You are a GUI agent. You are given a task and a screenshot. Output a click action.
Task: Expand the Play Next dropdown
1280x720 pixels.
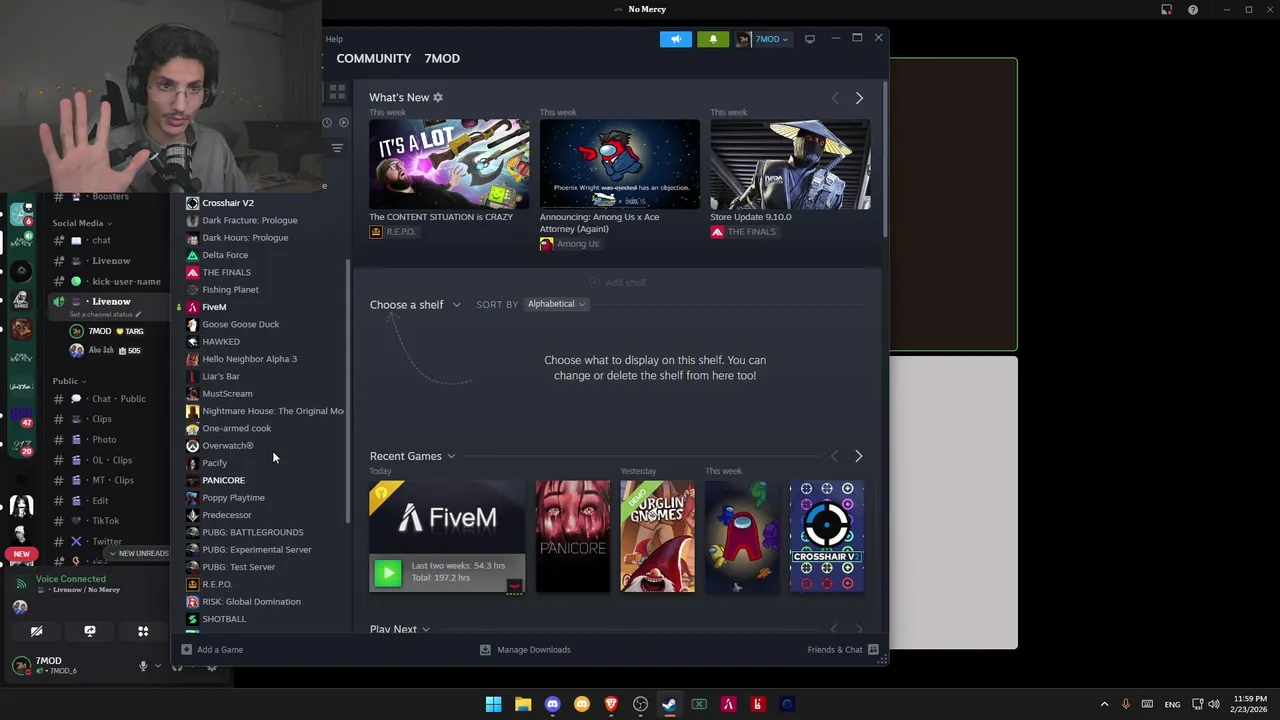[399, 629]
